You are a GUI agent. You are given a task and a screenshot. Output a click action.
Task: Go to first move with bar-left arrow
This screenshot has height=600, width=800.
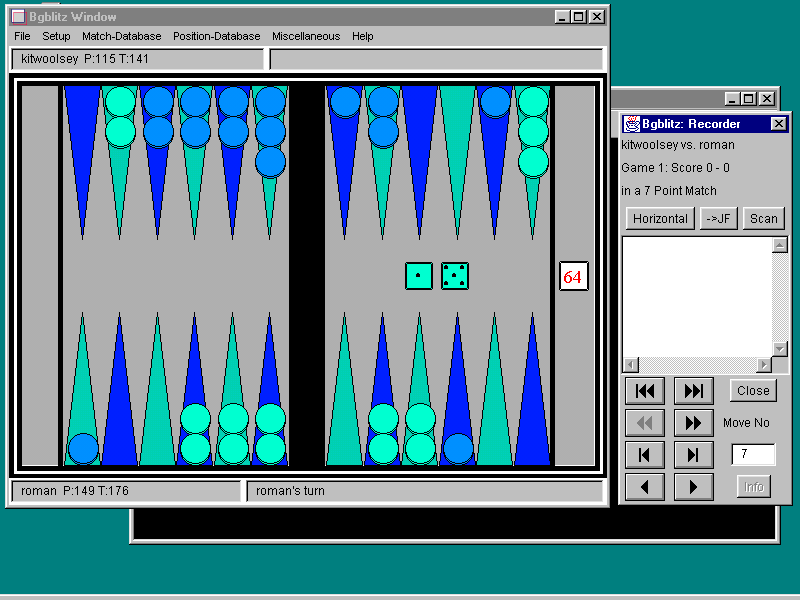pyautogui.click(x=645, y=455)
